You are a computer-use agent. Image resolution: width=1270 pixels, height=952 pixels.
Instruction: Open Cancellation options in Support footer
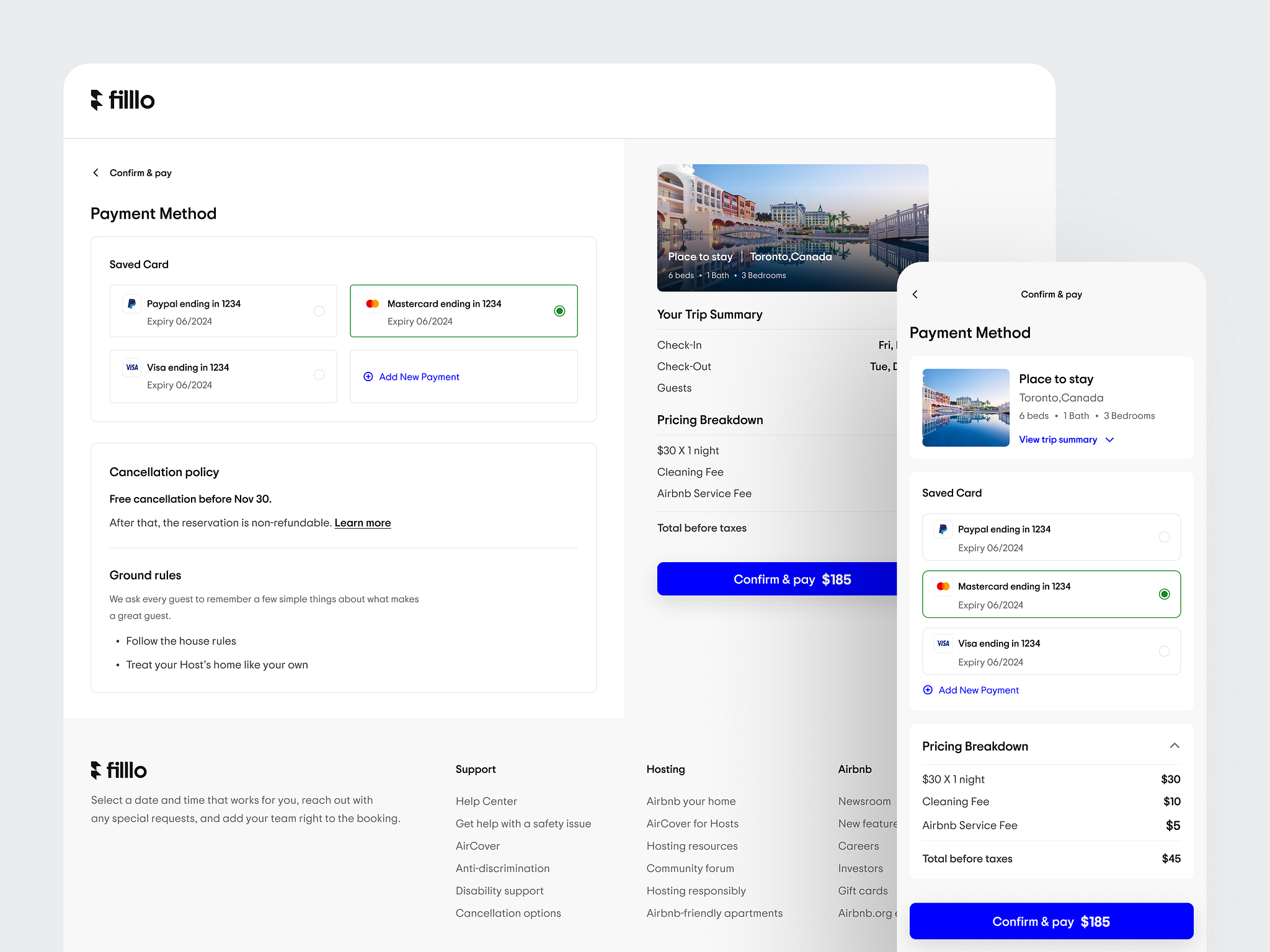coord(508,913)
